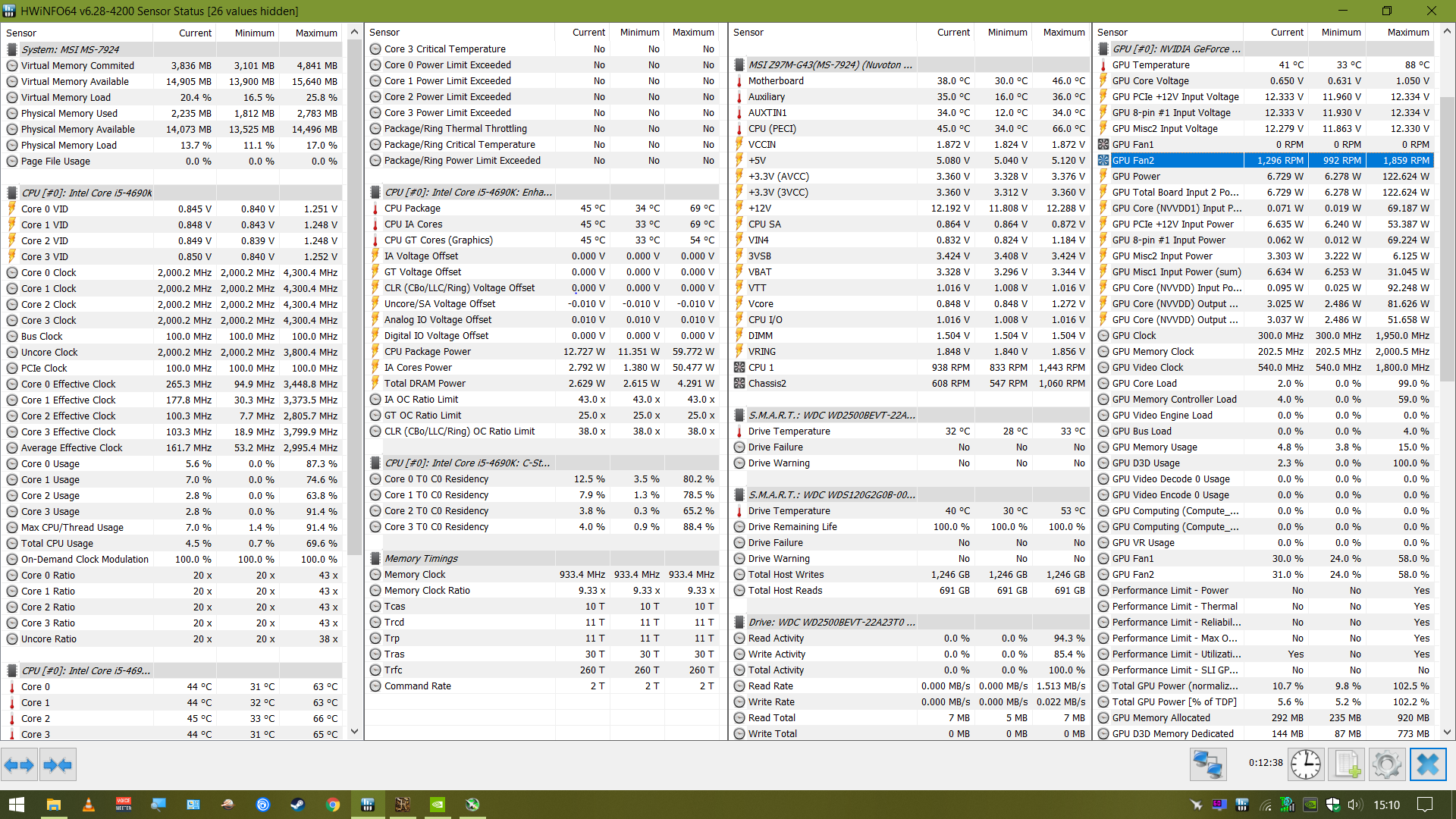The image size is (1456, 819).
Task: Select the Memory Timings group header
Action: coord(421,558)
